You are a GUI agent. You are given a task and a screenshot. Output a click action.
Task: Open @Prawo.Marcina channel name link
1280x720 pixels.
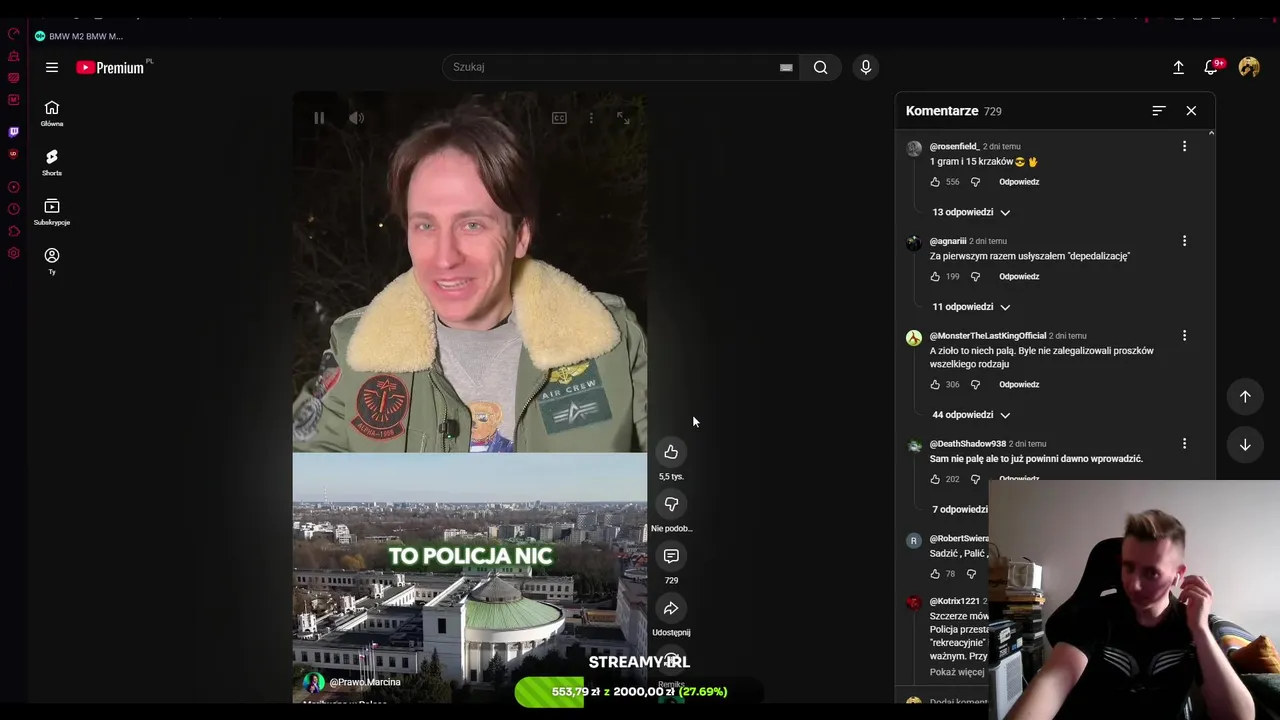coord(365,682)
